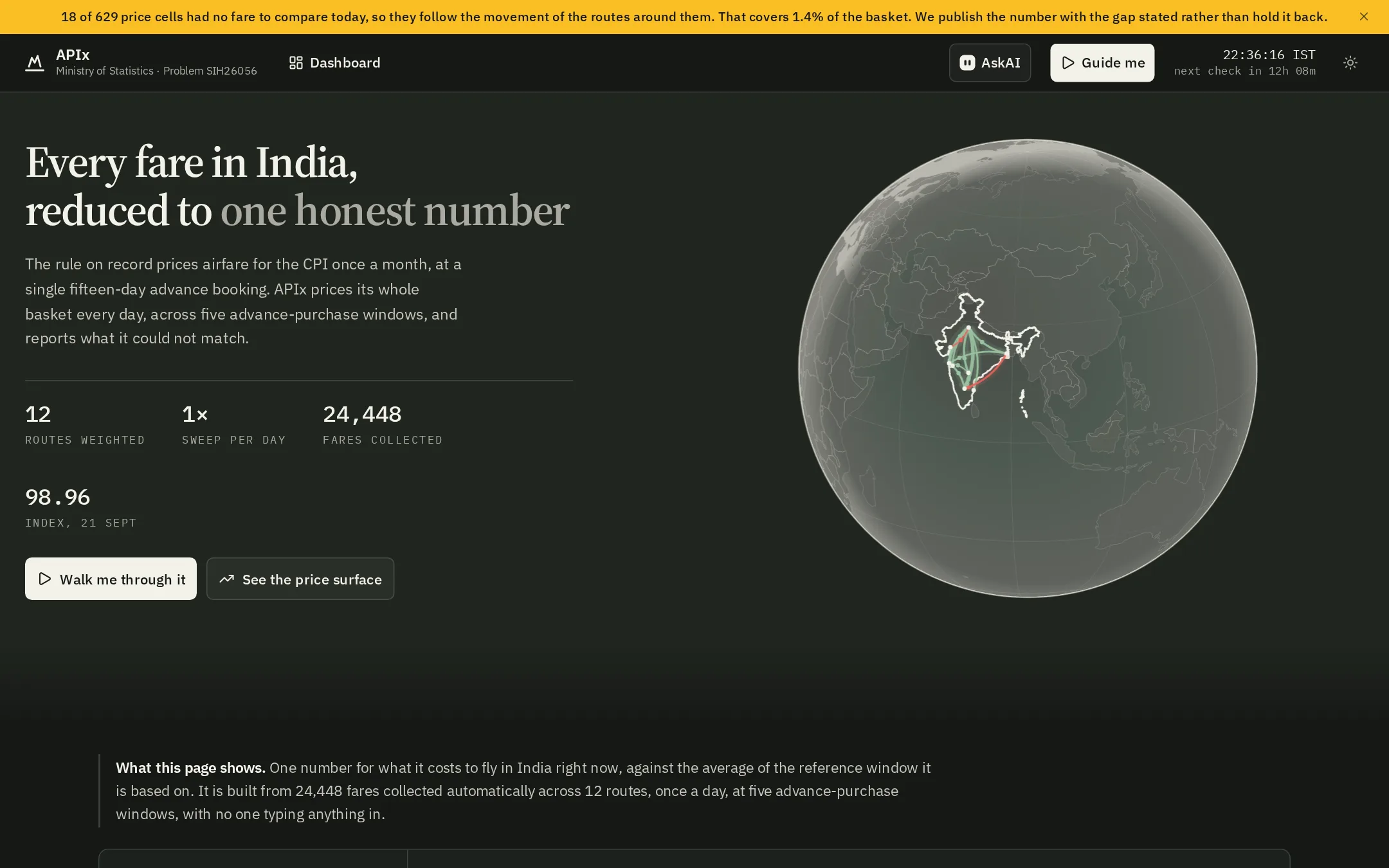Viewport: 1389px width, 868px height.
Task: Click the 12 routes weighted figure
Action: 38,414
